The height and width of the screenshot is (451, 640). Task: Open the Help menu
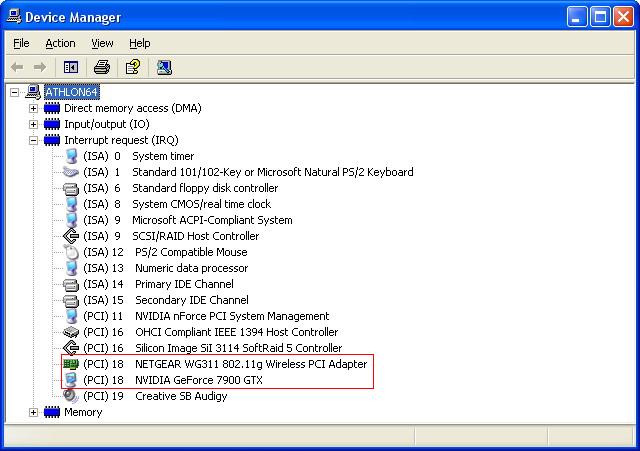point(140,43)
